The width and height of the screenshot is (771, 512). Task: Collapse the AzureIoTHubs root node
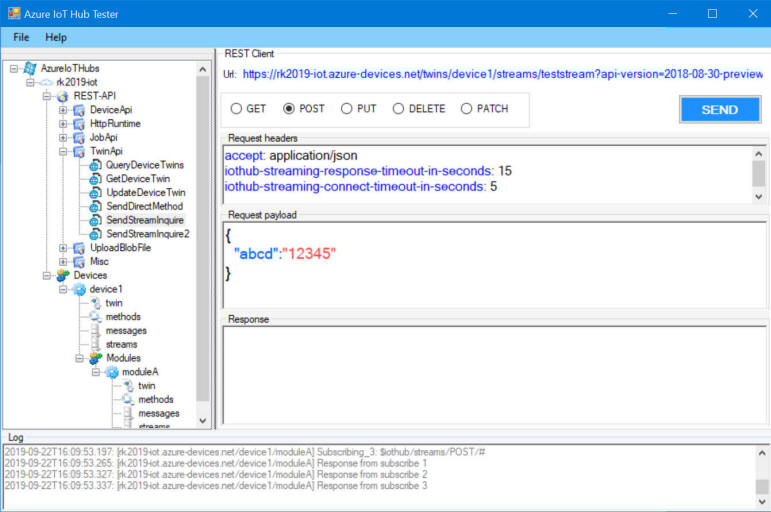pos(14,68)
